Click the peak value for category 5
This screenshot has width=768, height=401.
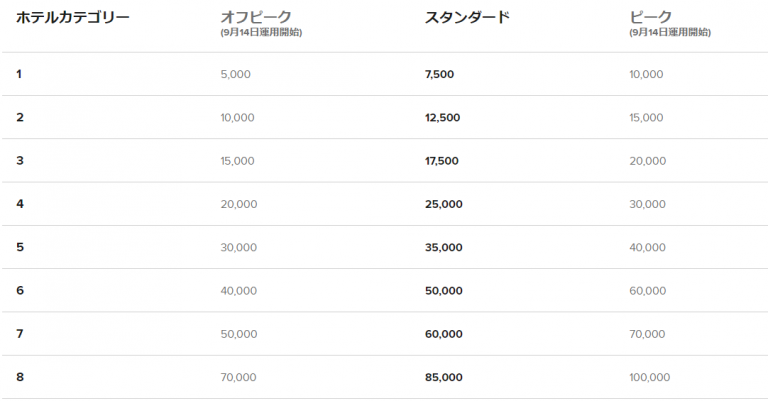(x=647, y=247)
